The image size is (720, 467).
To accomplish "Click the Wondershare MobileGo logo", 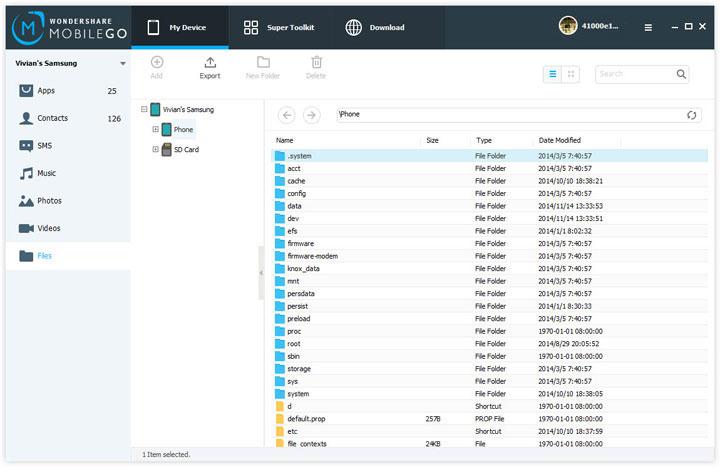I will [69, 28].
